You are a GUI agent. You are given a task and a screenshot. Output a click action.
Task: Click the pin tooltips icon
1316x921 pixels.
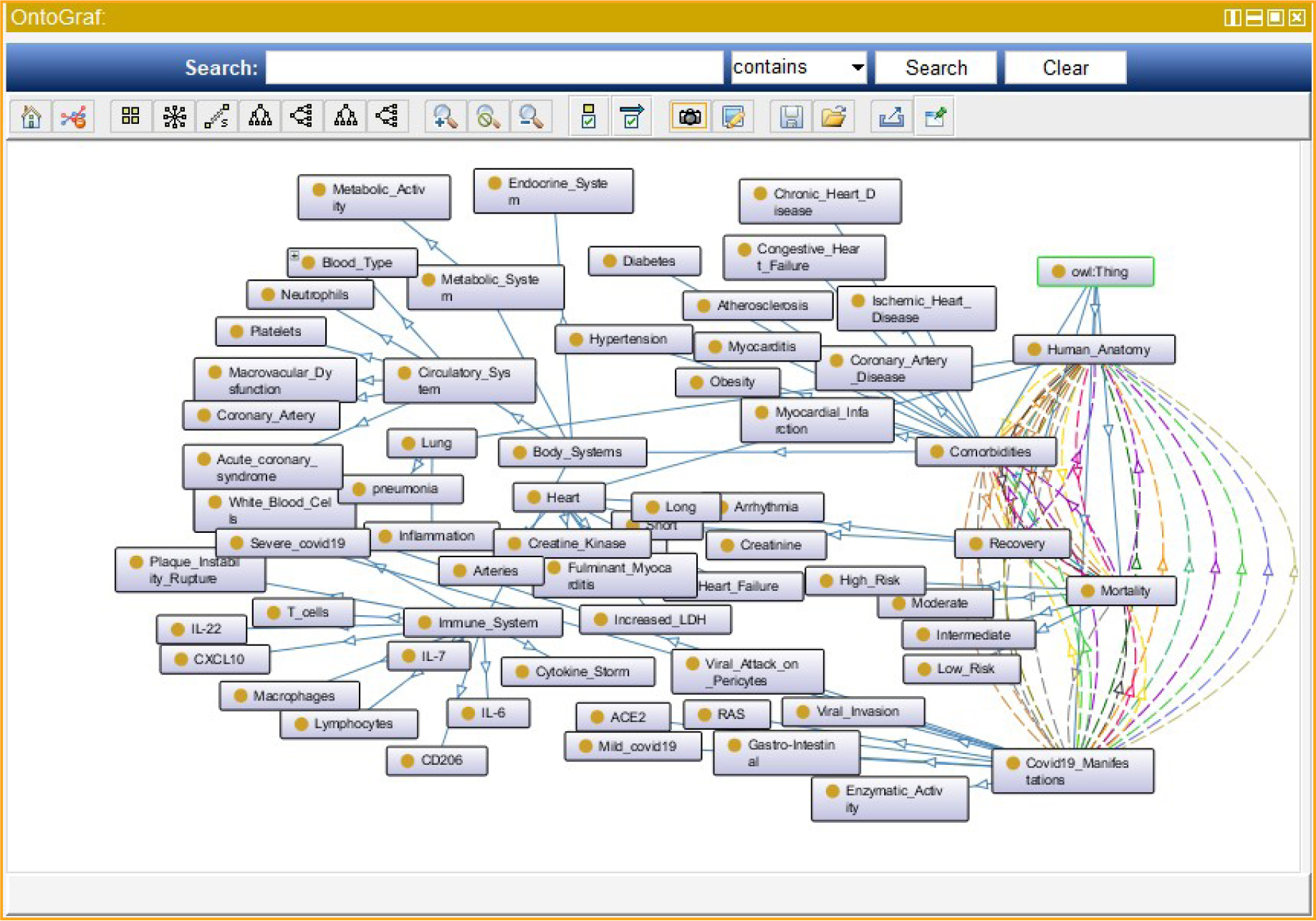[x=935, y=117]
